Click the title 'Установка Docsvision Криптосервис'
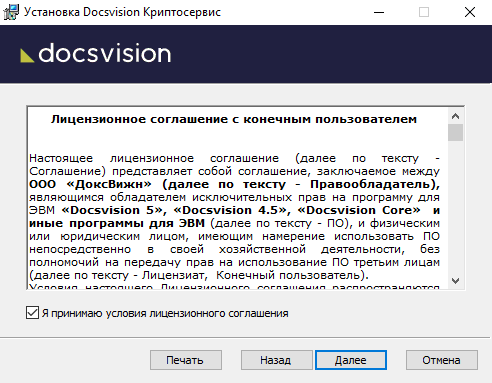 coord(122,12)
